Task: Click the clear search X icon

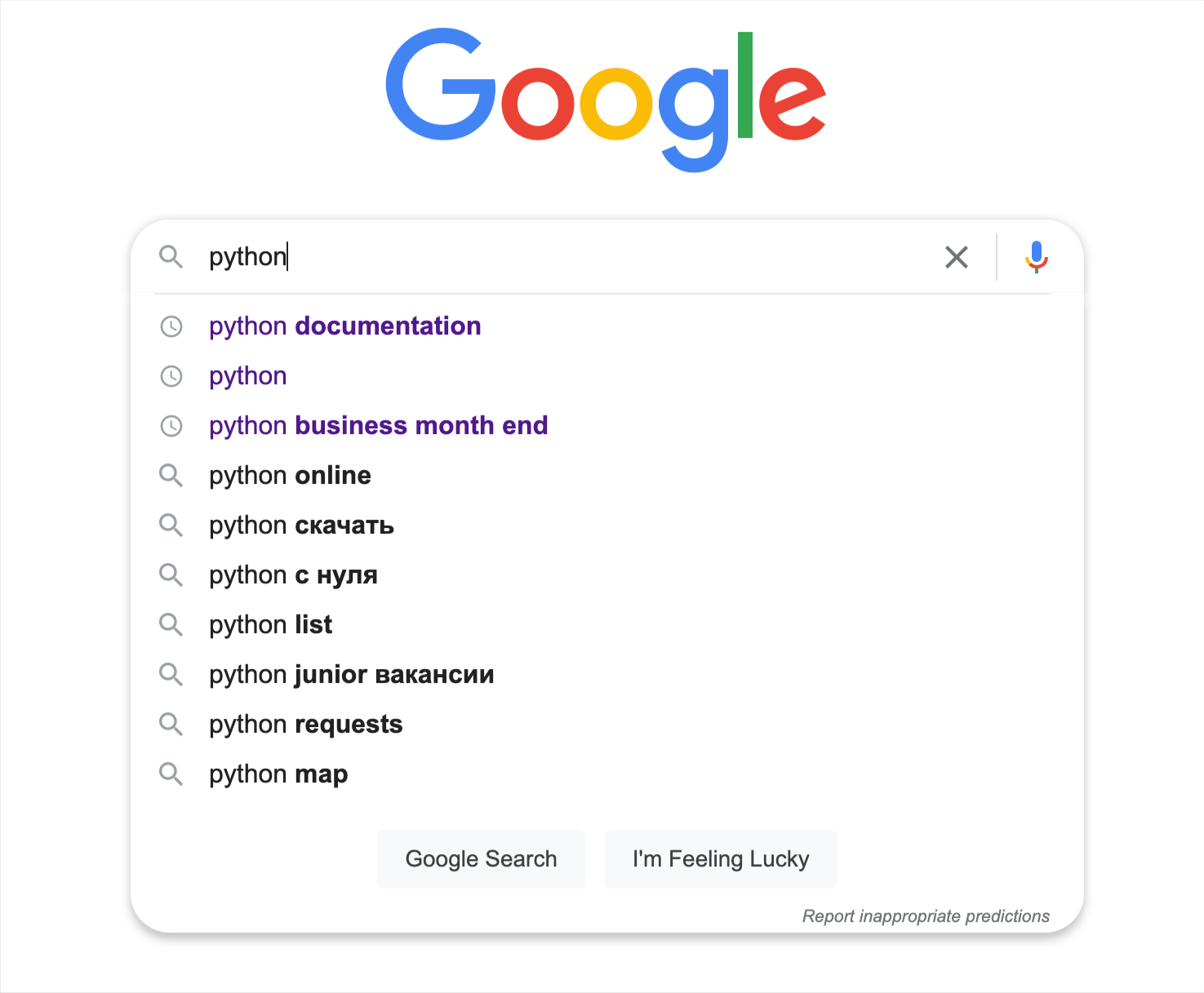Action: (x=956, y=257)
